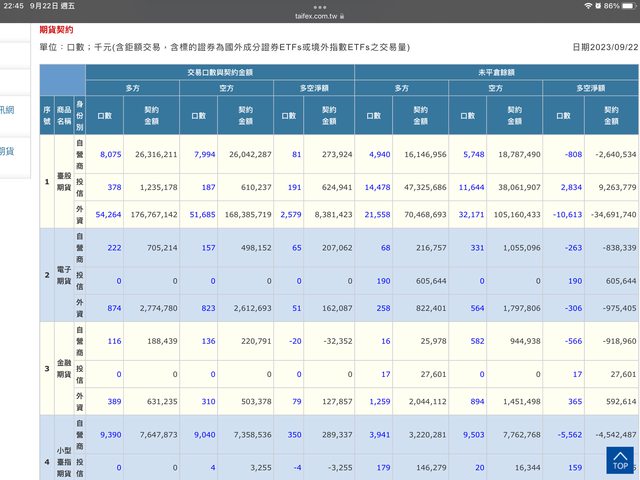Click the 7,994 short volume link
This screenshot has width=640, height=480.
point(203,155)
